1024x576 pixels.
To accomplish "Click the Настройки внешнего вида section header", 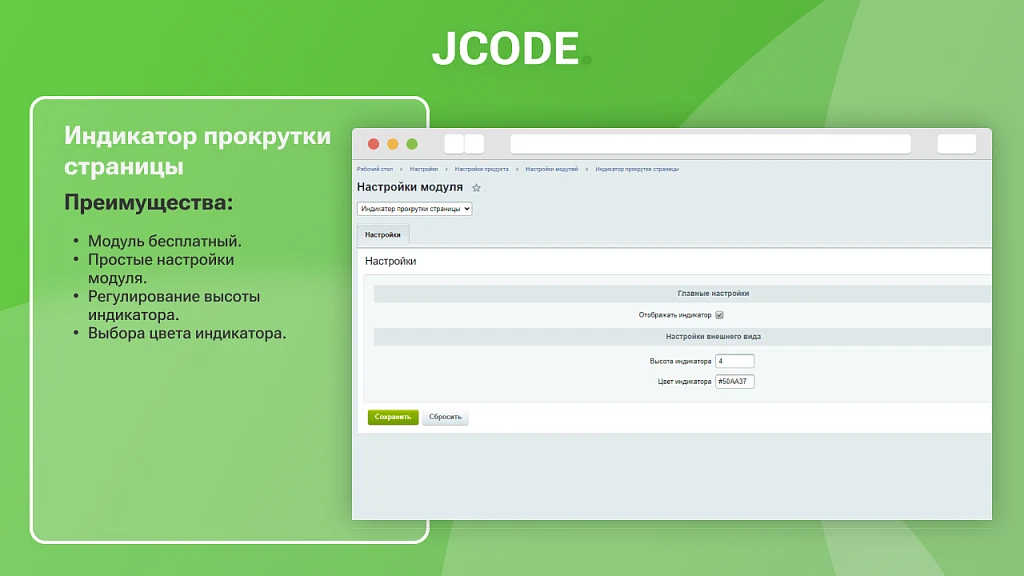I will [x=682, y=336].
